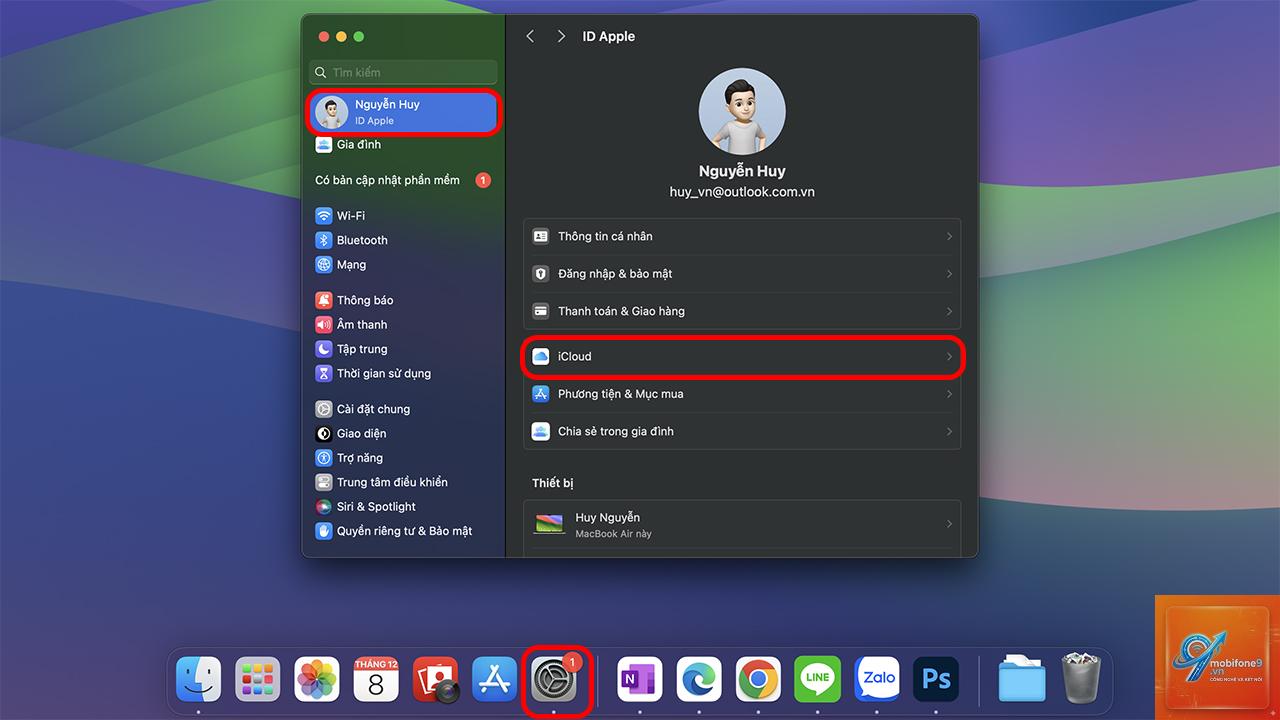Open Trung tâm điều khiển icon
This screenshot has width=1280, height=720.
tap(323, 482)
